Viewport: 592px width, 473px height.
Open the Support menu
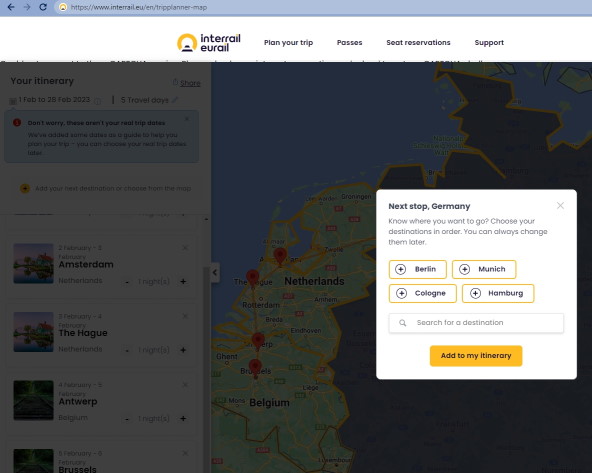[x=489, y=43]
